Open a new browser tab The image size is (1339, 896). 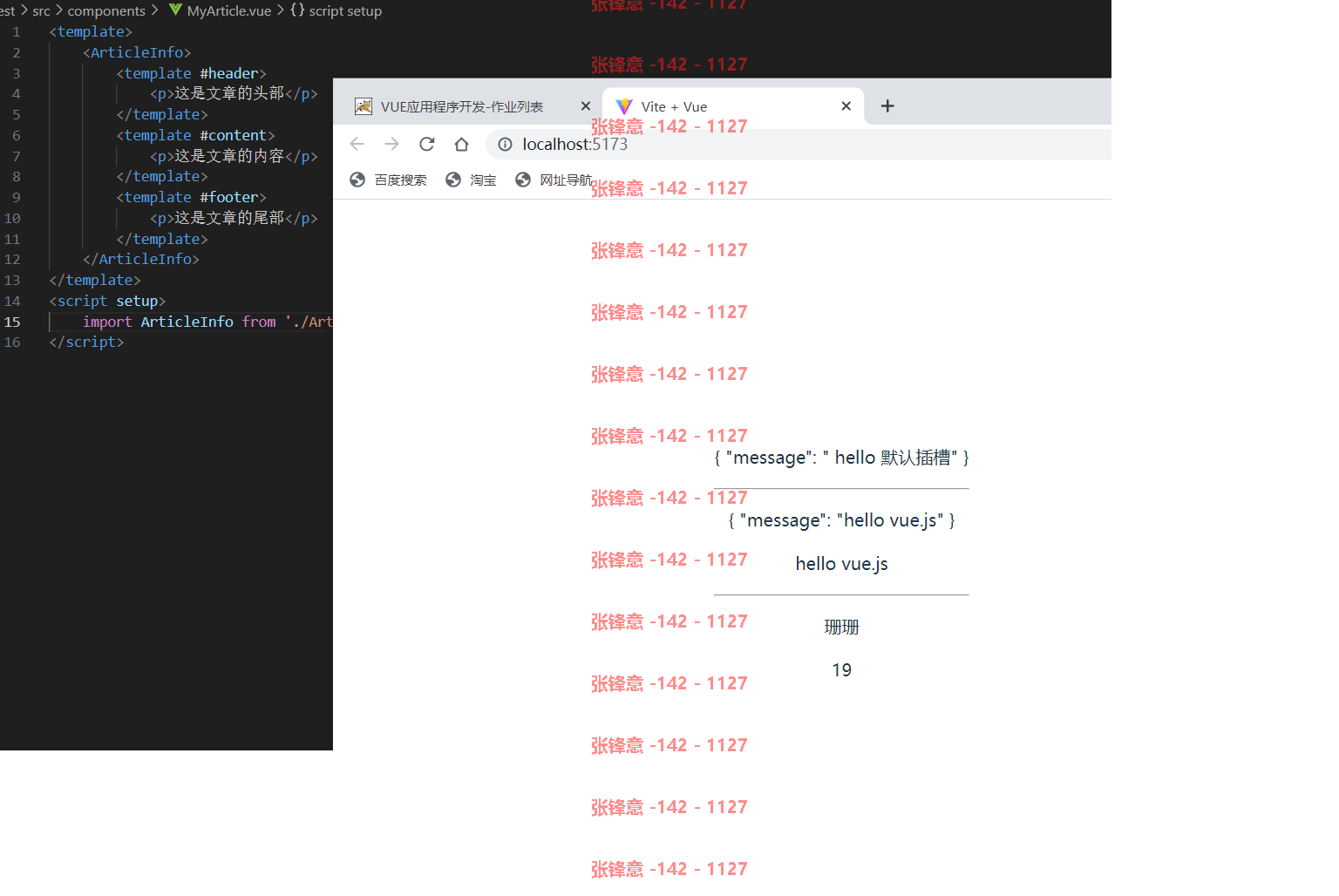[x=887, y=105]
